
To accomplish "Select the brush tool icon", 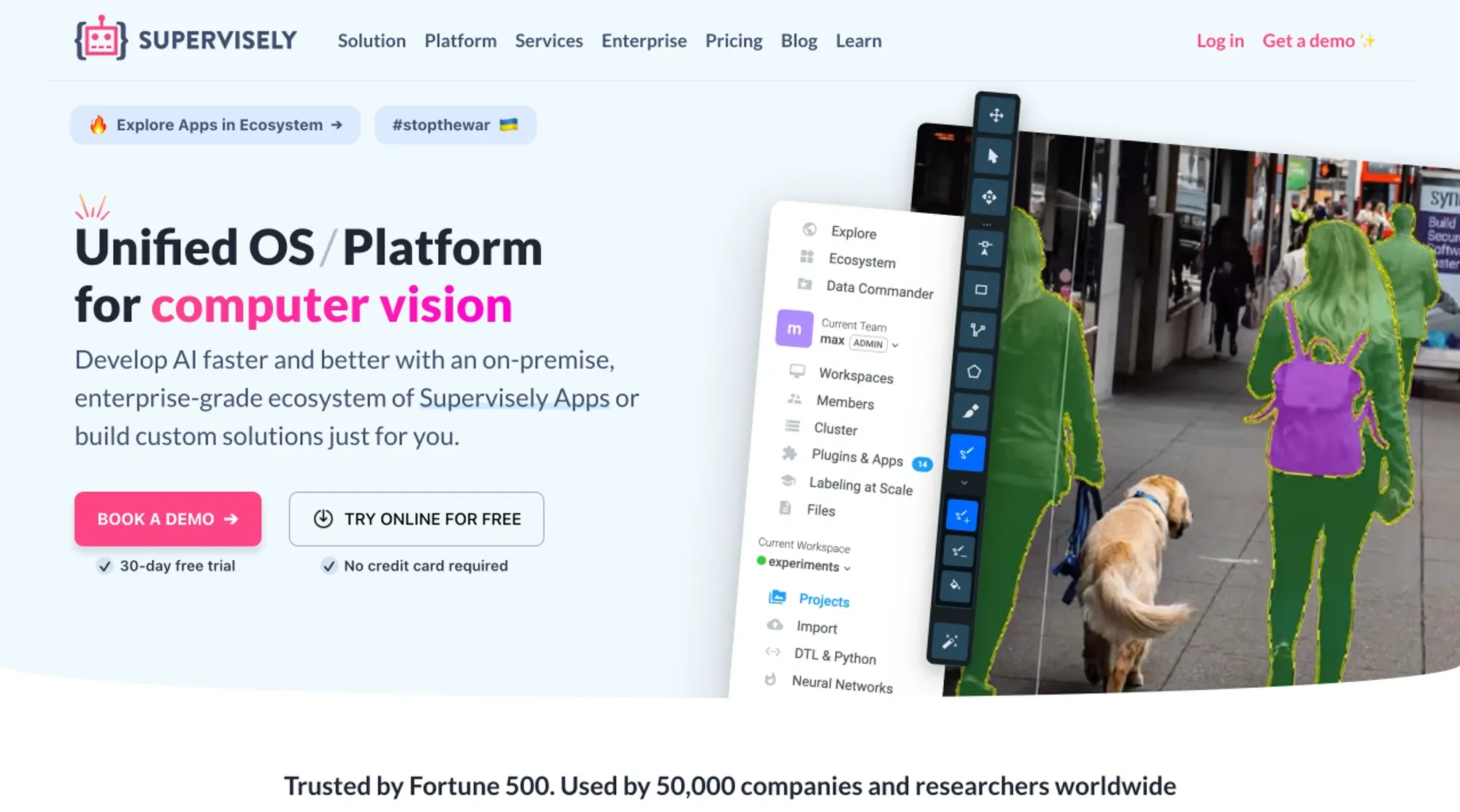I will [x=970, y=411].
